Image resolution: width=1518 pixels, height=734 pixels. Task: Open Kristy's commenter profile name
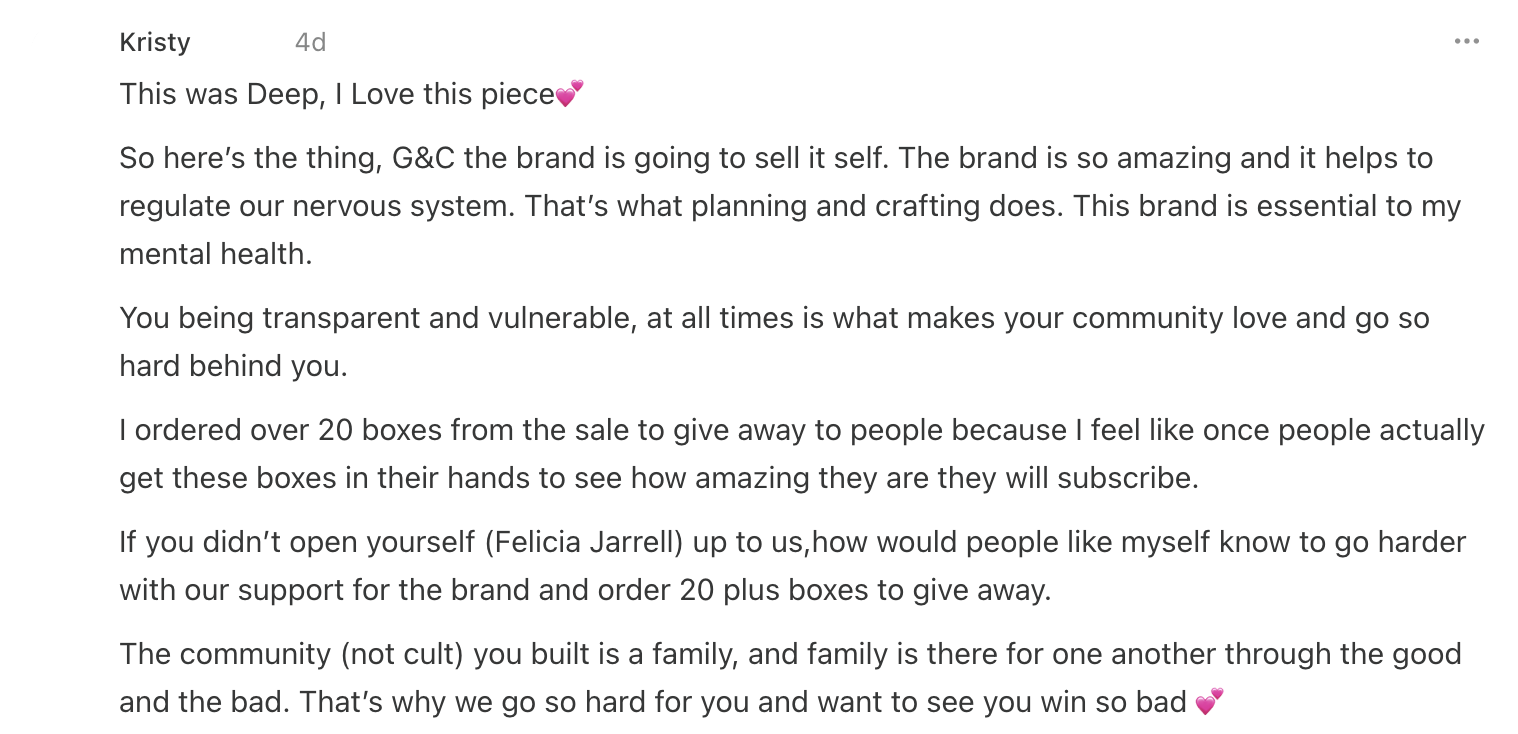(x=154, y=42)
